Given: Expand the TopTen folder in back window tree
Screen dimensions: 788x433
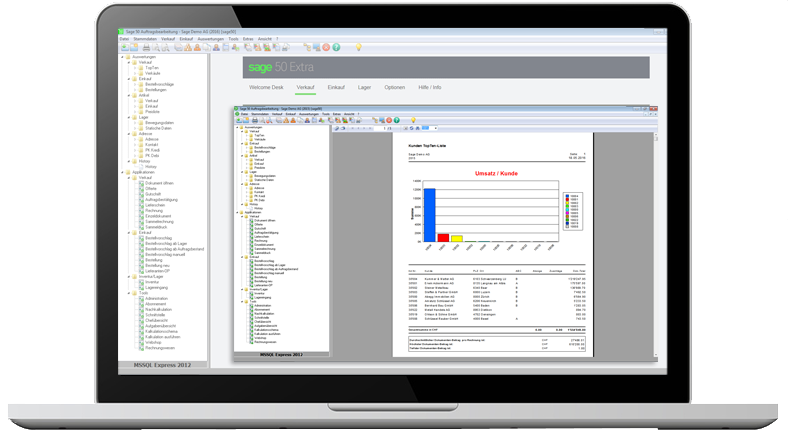Looking at the screenshot, I should click(x=135, y=68).
